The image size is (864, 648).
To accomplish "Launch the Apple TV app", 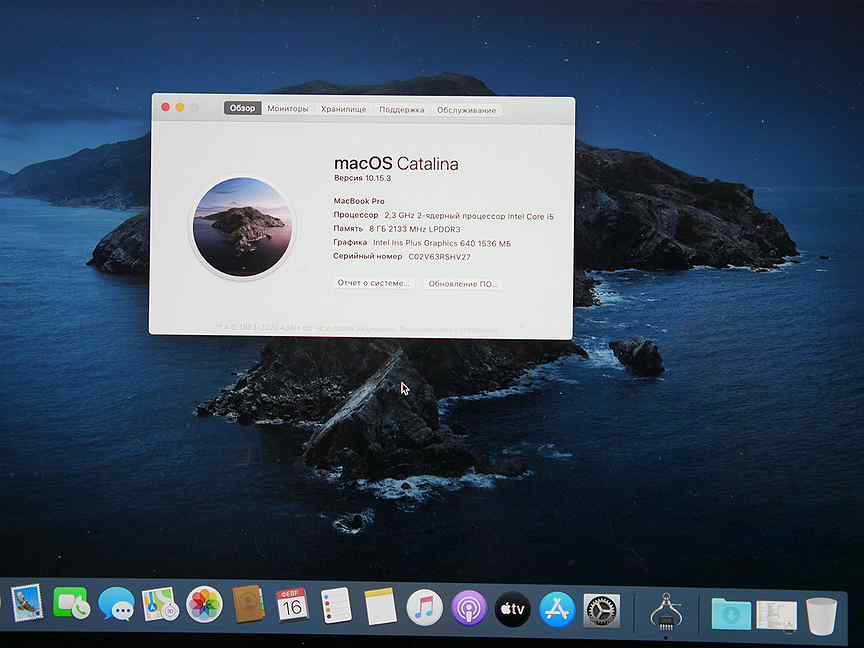I will pos(512,609).
